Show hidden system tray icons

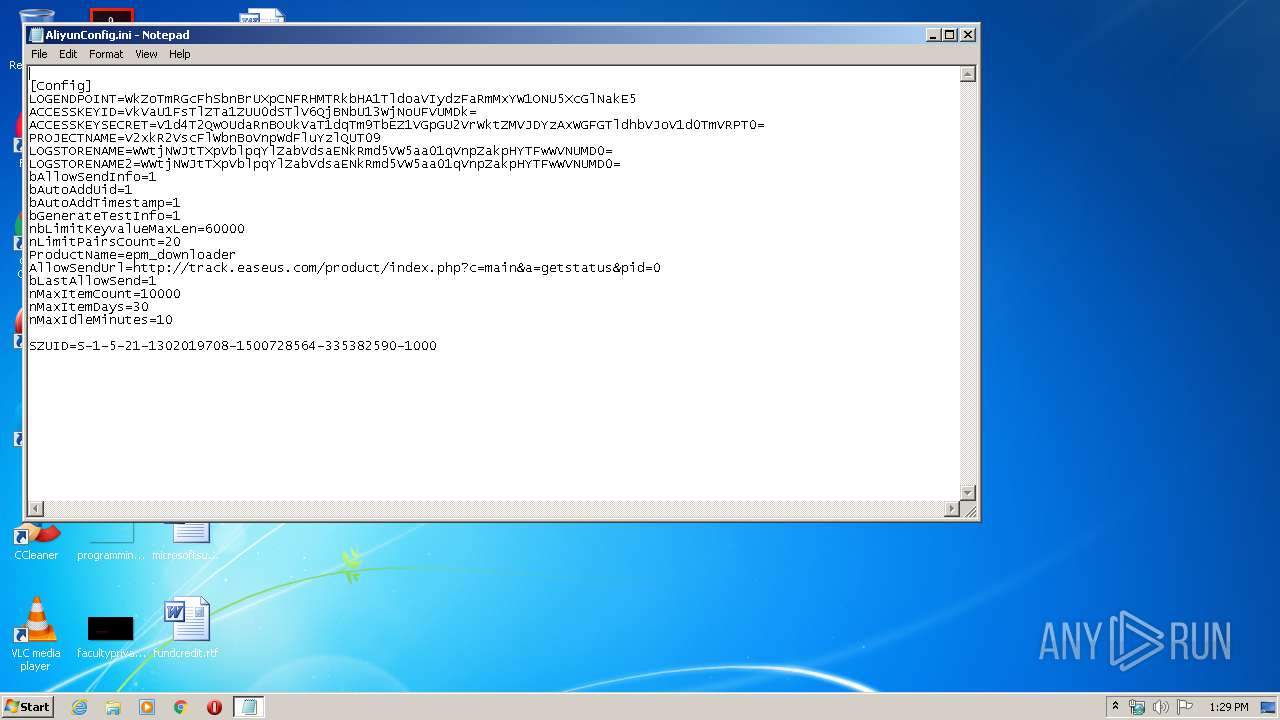pyautogui.click(x=1115, y=706)
